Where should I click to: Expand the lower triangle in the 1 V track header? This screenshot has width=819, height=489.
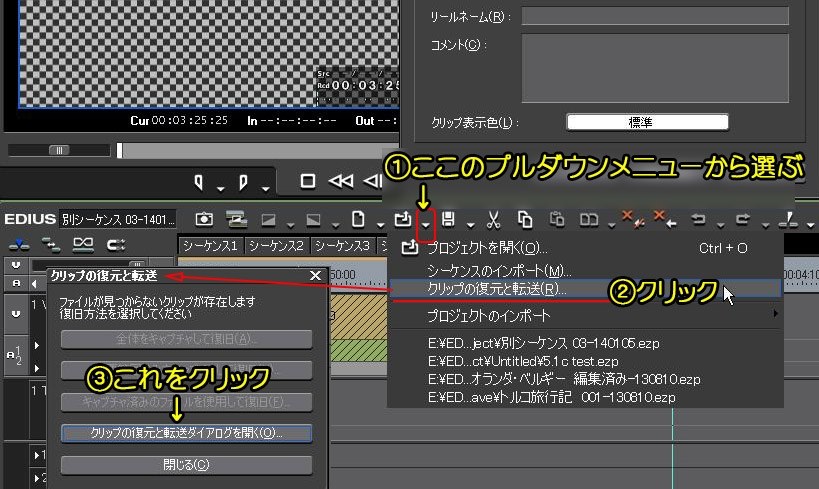pos(37,368)
